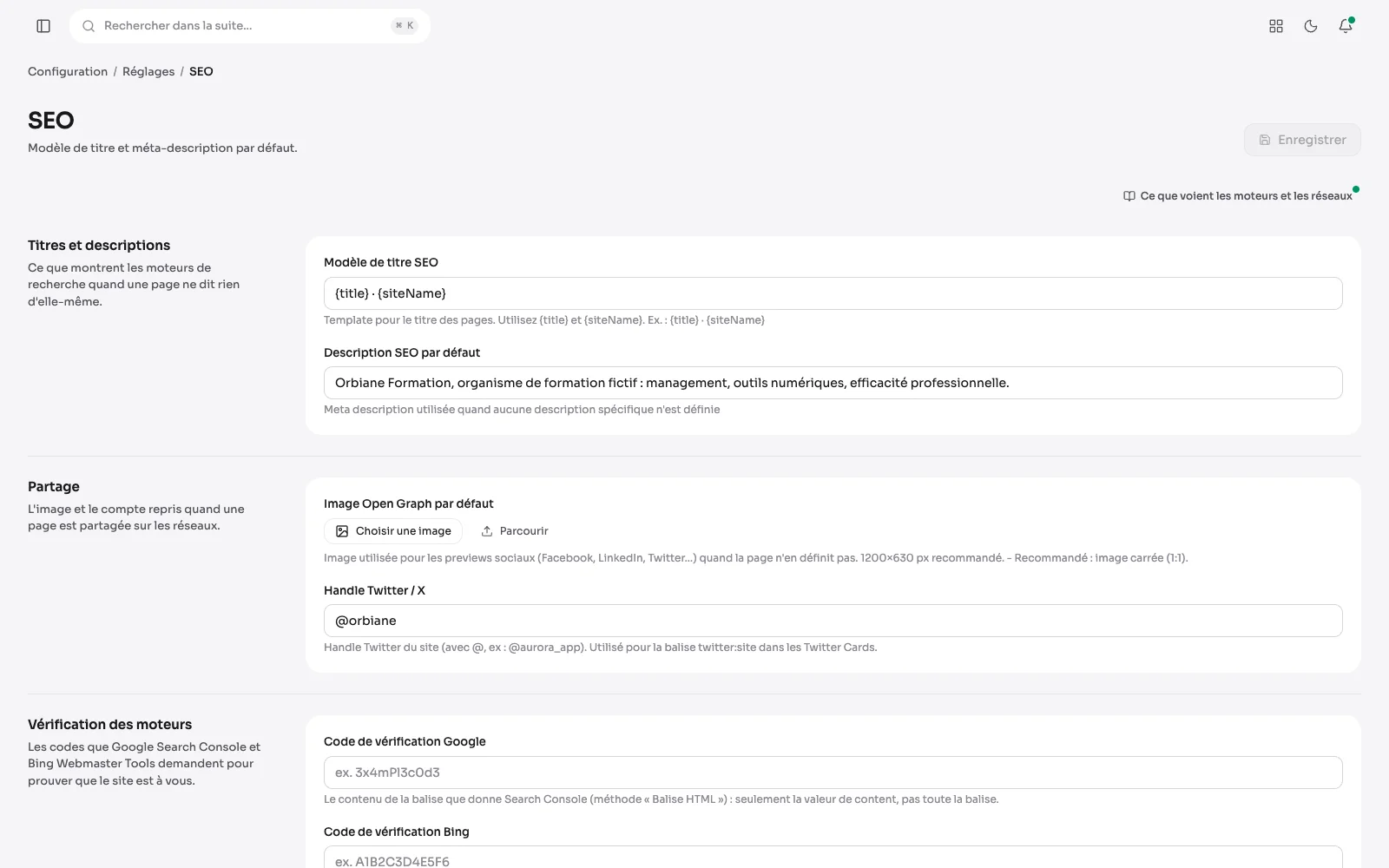The width and height of the screenshot is (1389, 868).
Task: Click the 'Vérification des moteurs' heading
Action: 110,725
